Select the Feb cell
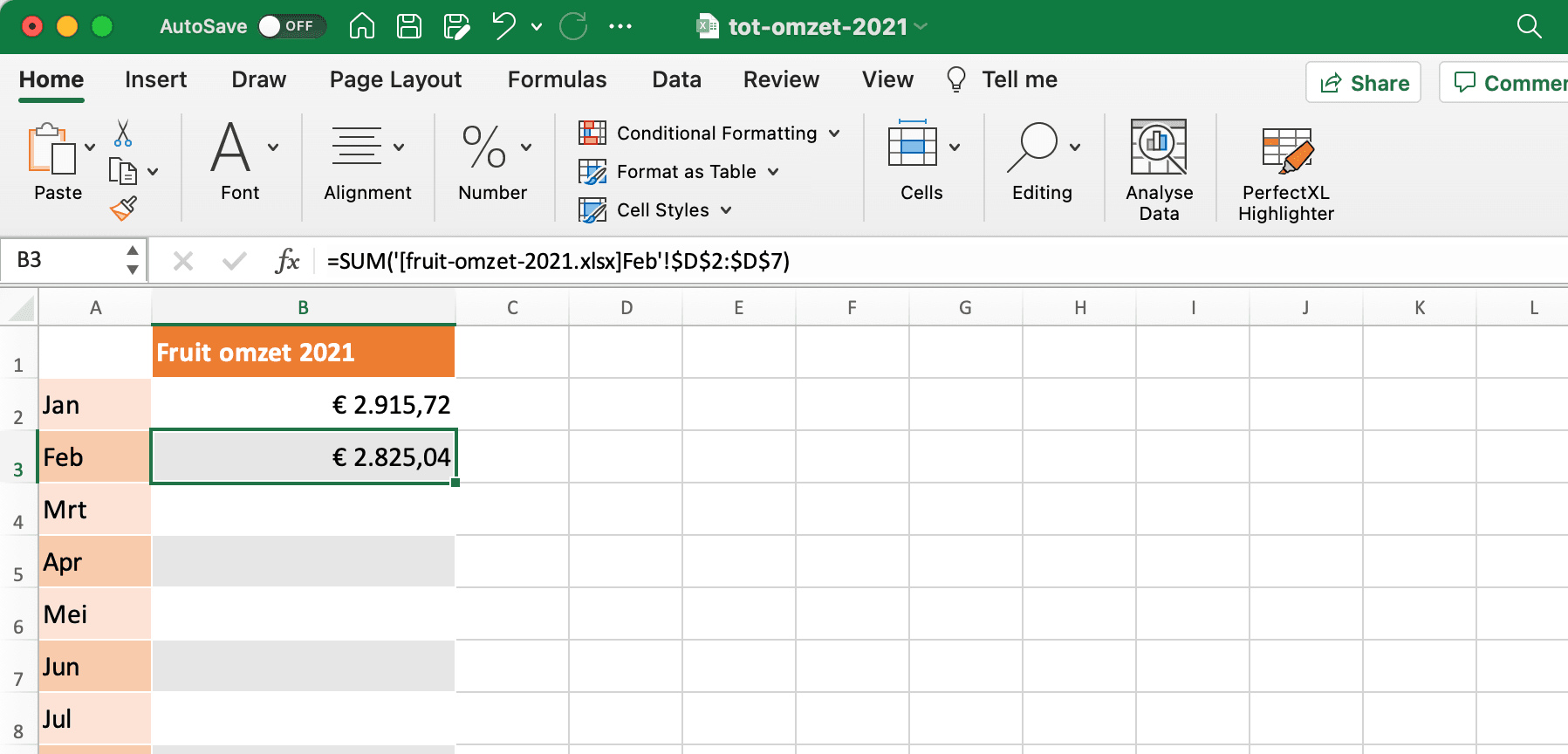Image resolution: width=1568 pixels, height=754 pixels. tap(95, 456)
